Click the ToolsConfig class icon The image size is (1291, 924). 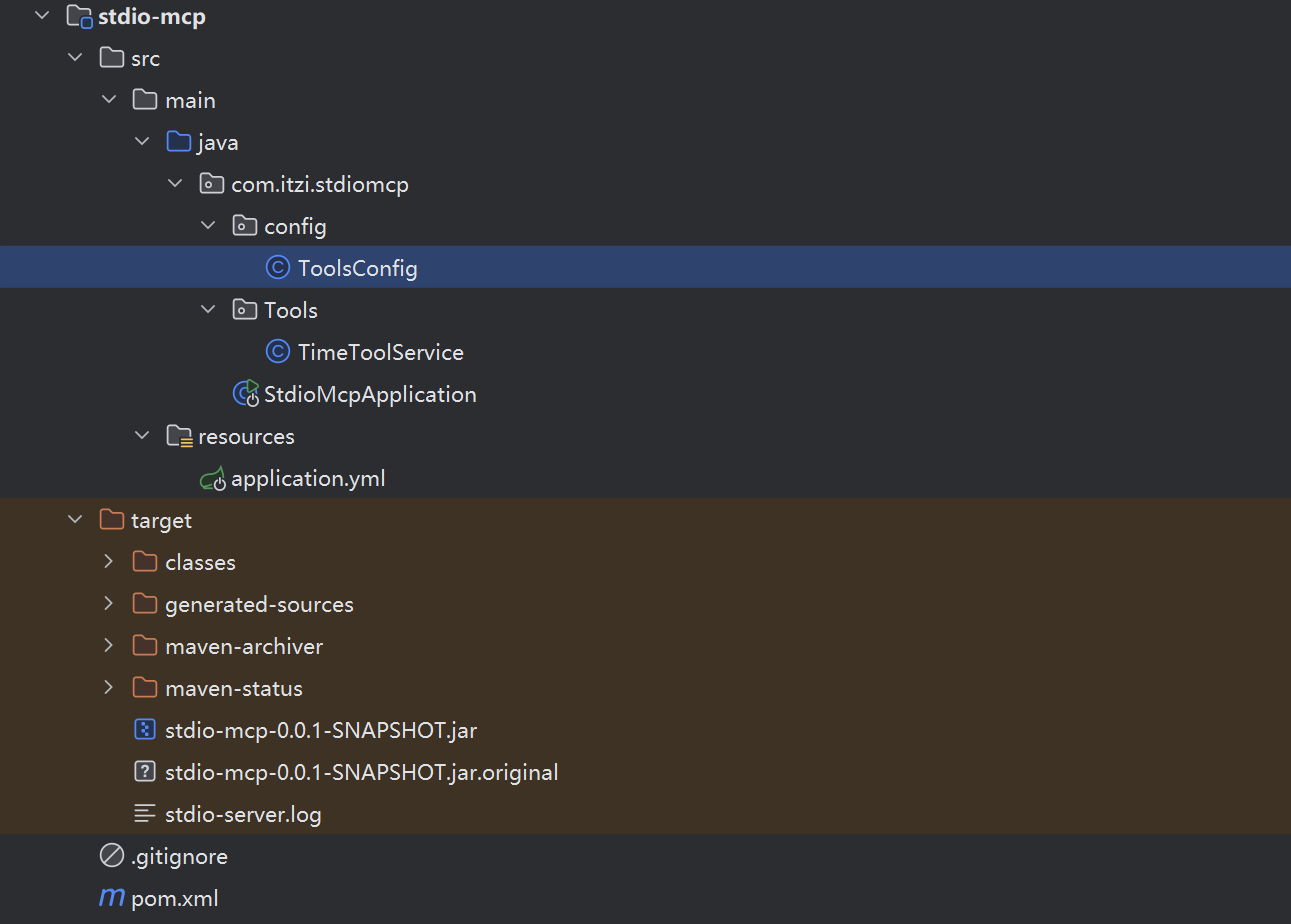click(278, 268)
